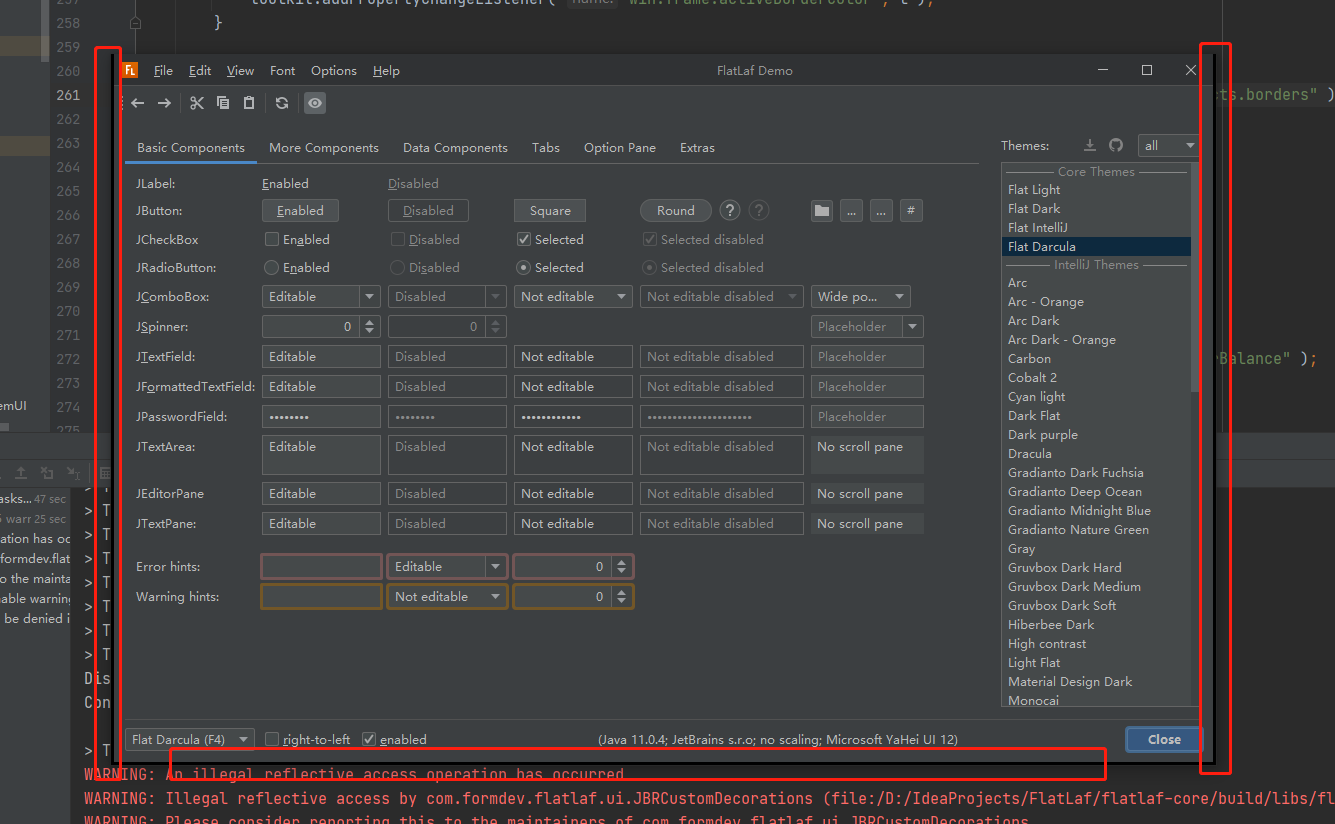Open the Options menu
Screen dimensions: 1335x824
point(334,70)
